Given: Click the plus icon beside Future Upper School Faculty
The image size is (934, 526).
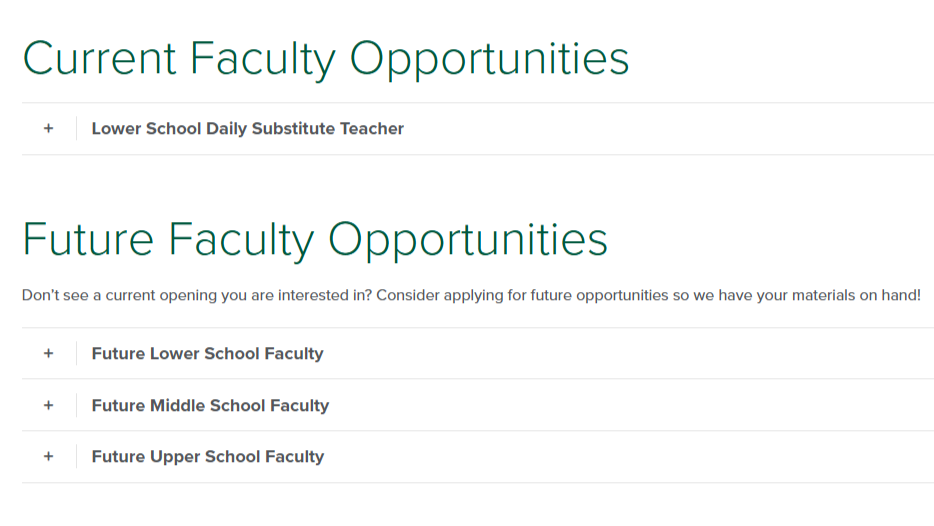Looking at the screenshot, I should point(48,457).
